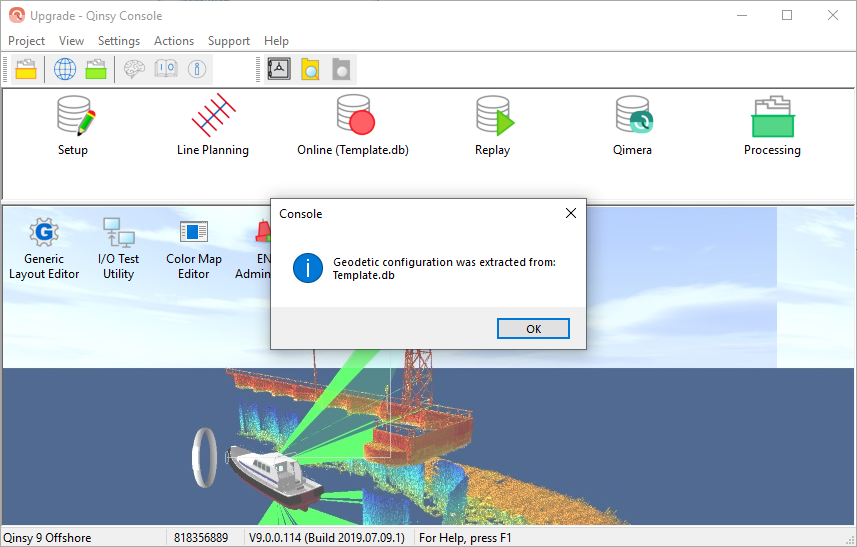Image resolution: width=857 pixels, height=547 pixels.
Task: Click 'Qinsy 9 Offshore' status bar text
Action: [x=47, y=538]
